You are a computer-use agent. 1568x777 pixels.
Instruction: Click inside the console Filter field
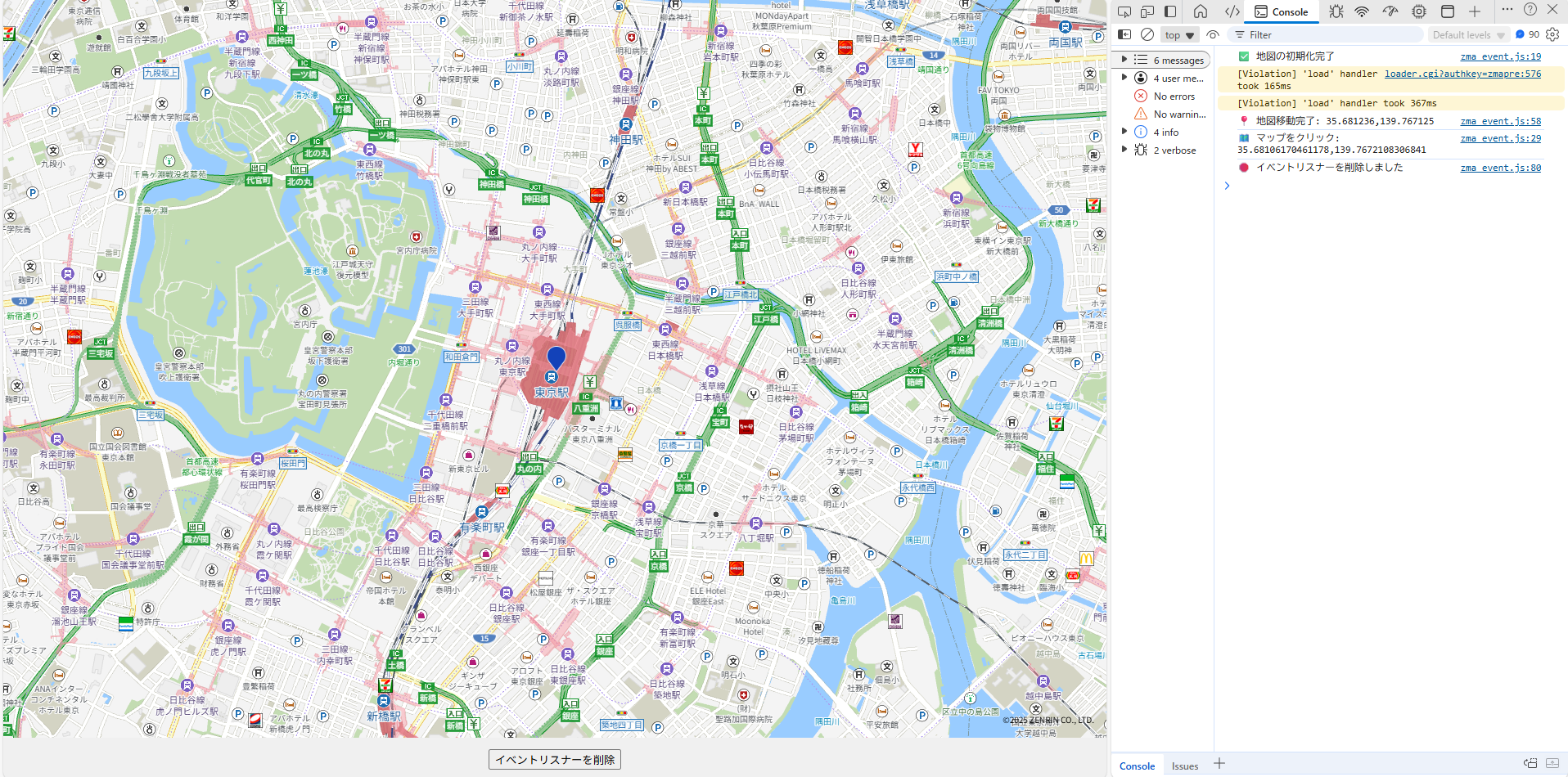(1326, 34)
